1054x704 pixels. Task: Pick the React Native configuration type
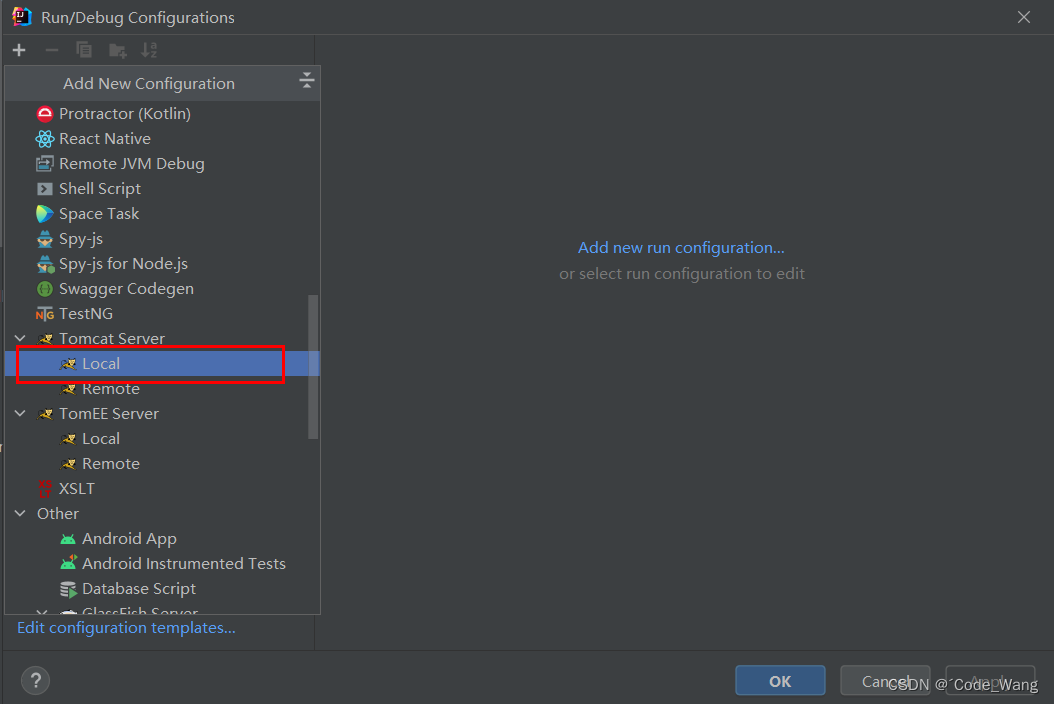pyautogui.click(x=162, y=139)
